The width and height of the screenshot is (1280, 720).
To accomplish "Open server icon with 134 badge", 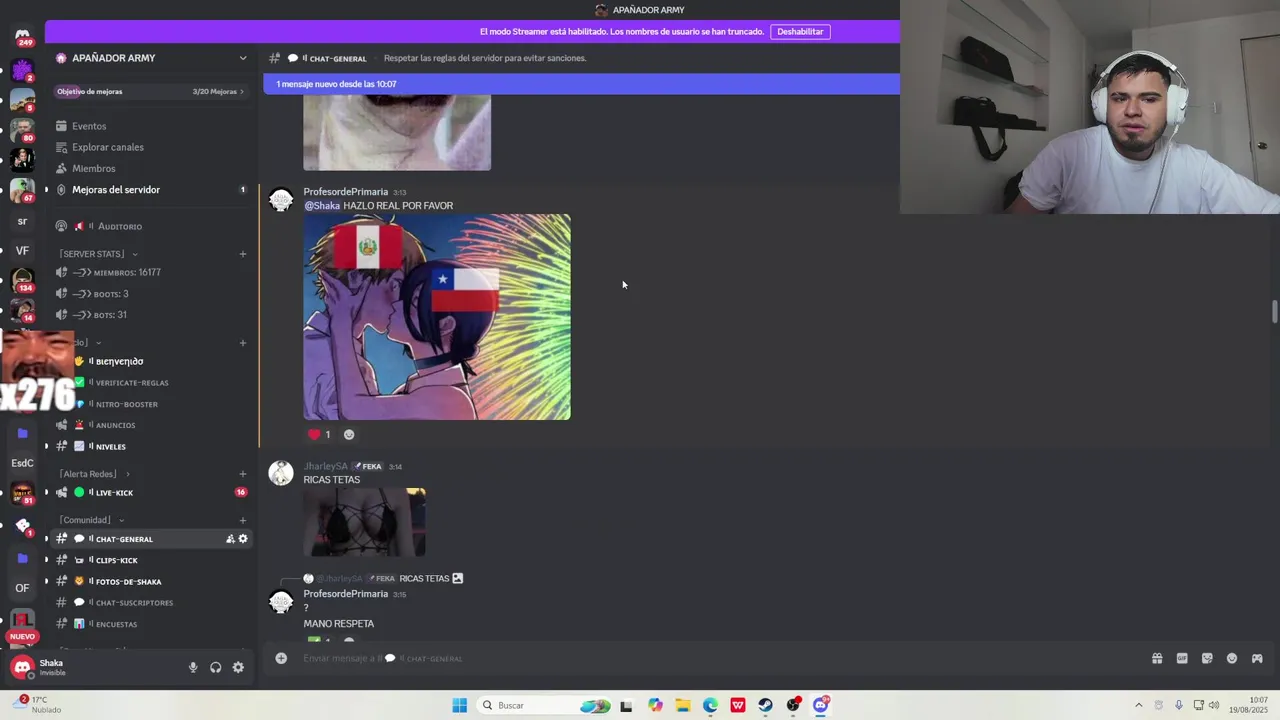I will click(x=22, y=280).
